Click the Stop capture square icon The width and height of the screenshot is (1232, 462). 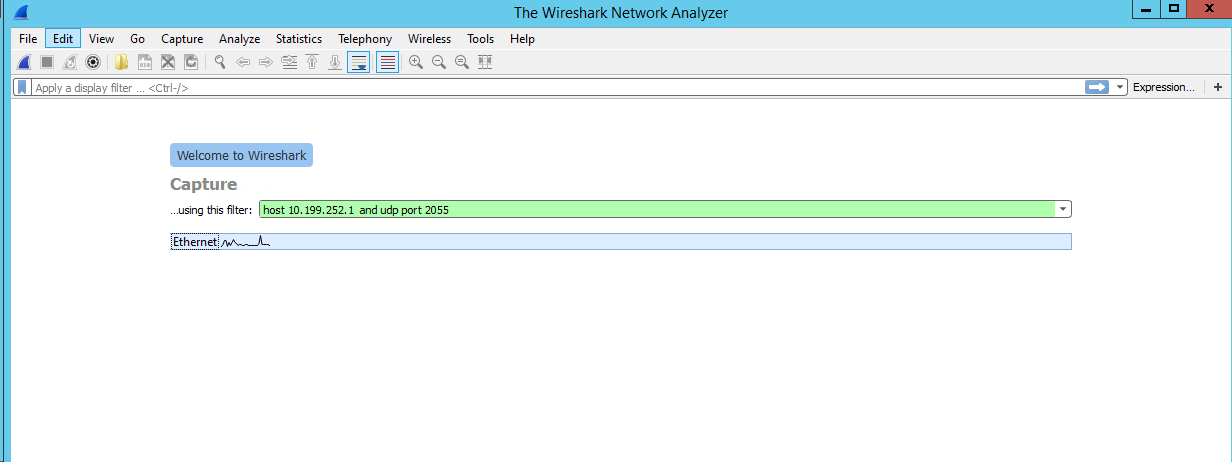pyautogui.click(x=46, y=62)
